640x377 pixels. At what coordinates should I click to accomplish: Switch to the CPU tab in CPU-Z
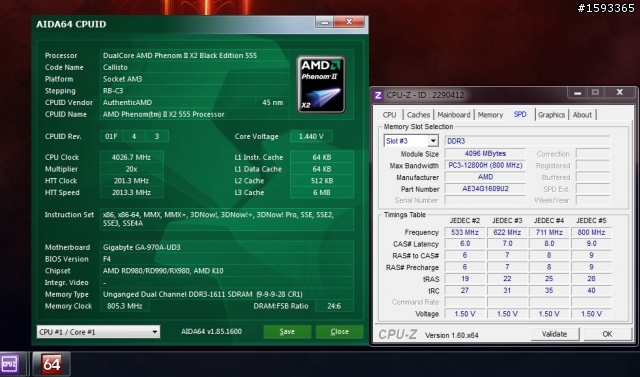389,115
